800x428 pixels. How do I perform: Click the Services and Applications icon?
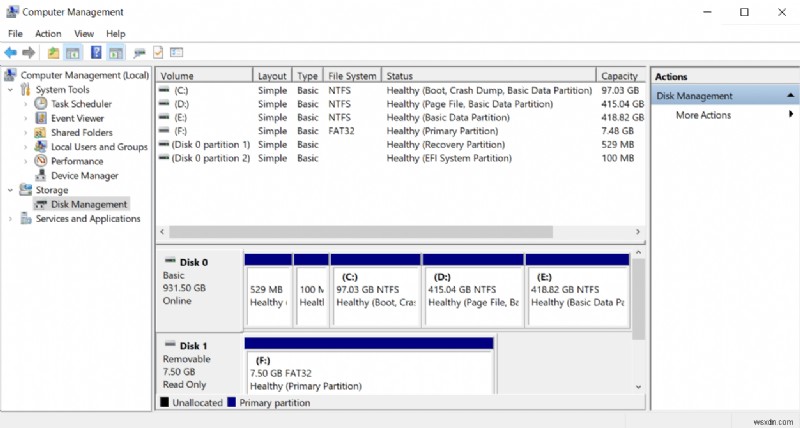26,218
